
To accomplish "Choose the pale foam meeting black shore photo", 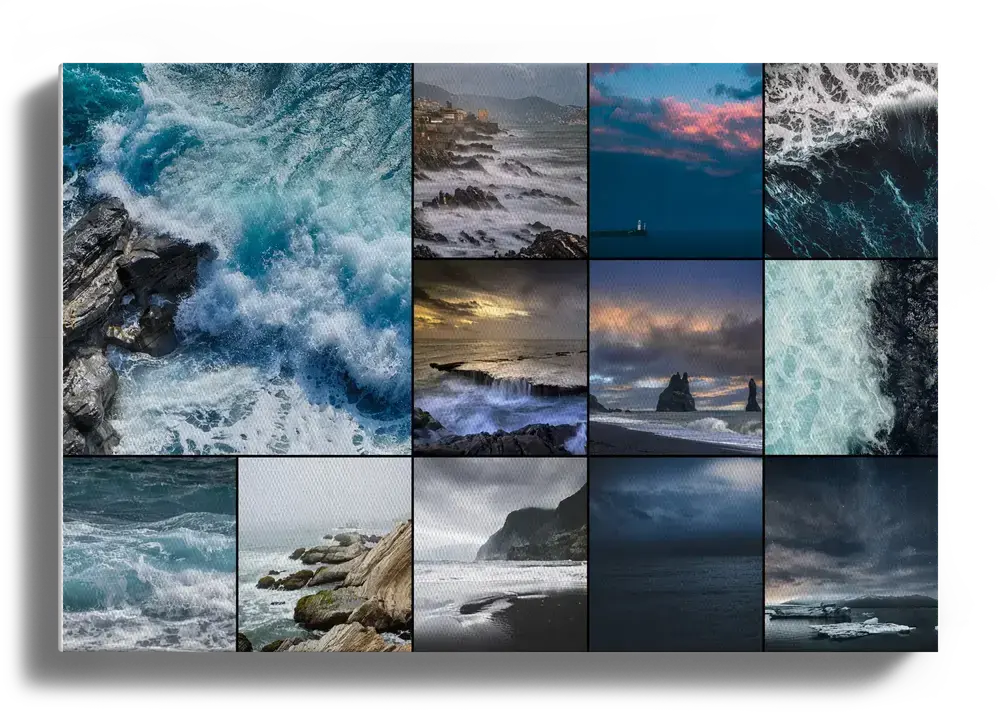I will (x=851, y=358).
